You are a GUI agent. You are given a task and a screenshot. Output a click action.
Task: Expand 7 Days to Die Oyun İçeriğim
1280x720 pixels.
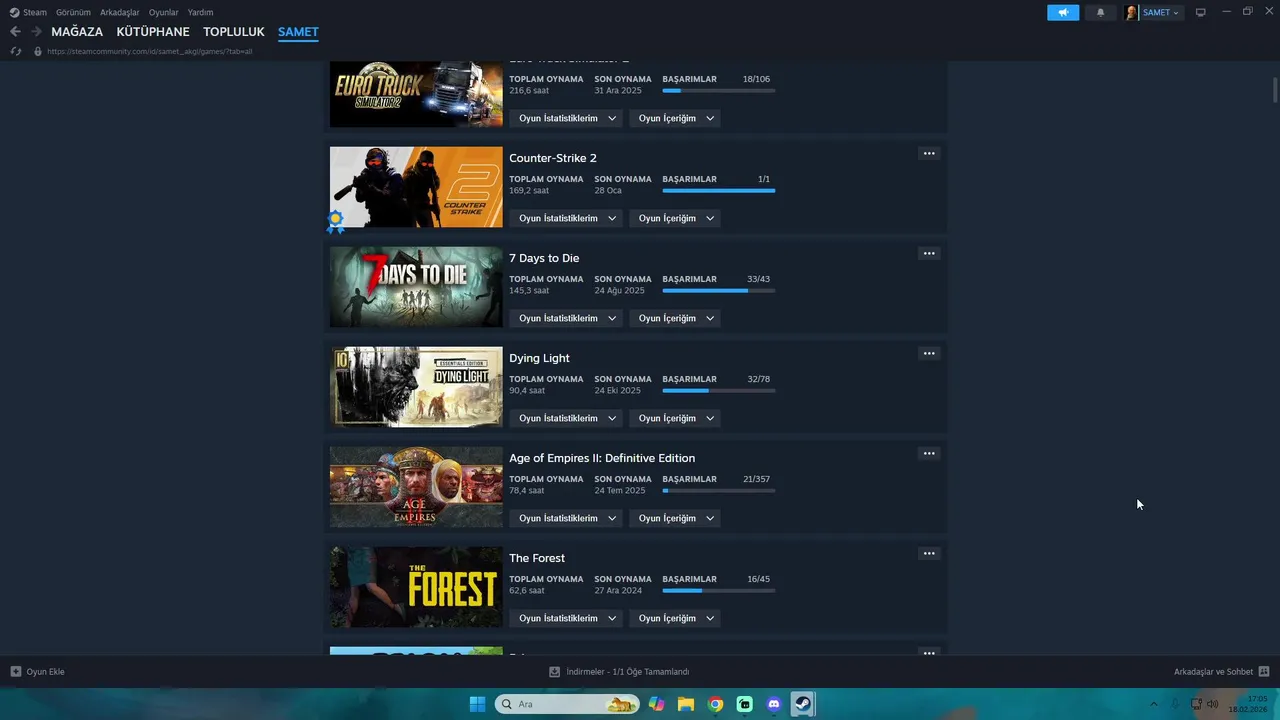[675, 318]
